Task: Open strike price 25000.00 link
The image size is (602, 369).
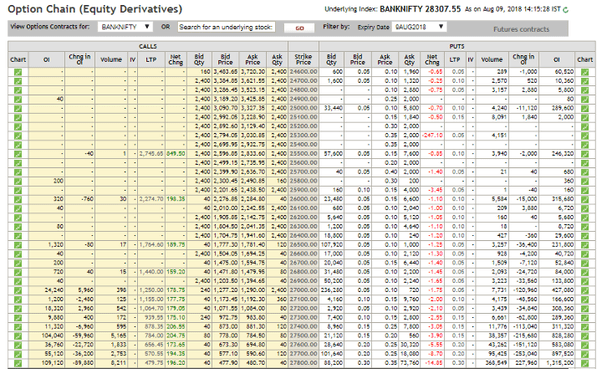Action: coord(303,108)
